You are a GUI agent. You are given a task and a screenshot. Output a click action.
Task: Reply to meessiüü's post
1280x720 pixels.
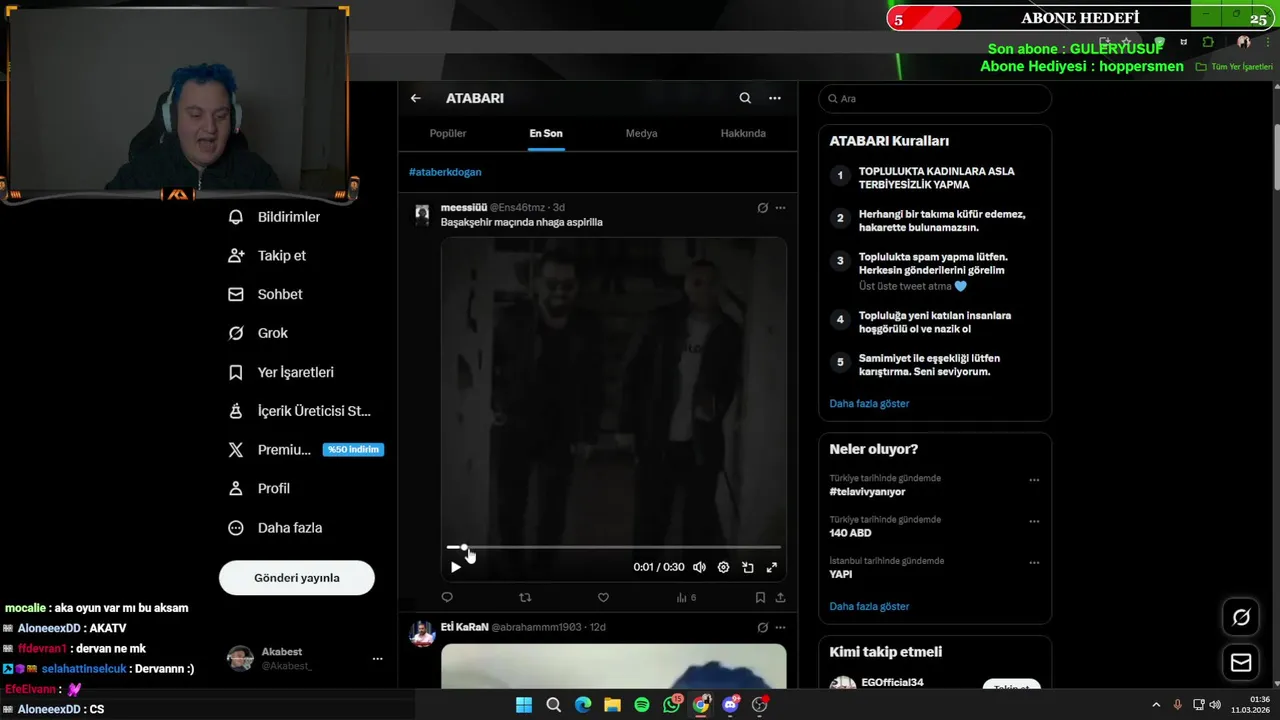[x=447, y=597]
